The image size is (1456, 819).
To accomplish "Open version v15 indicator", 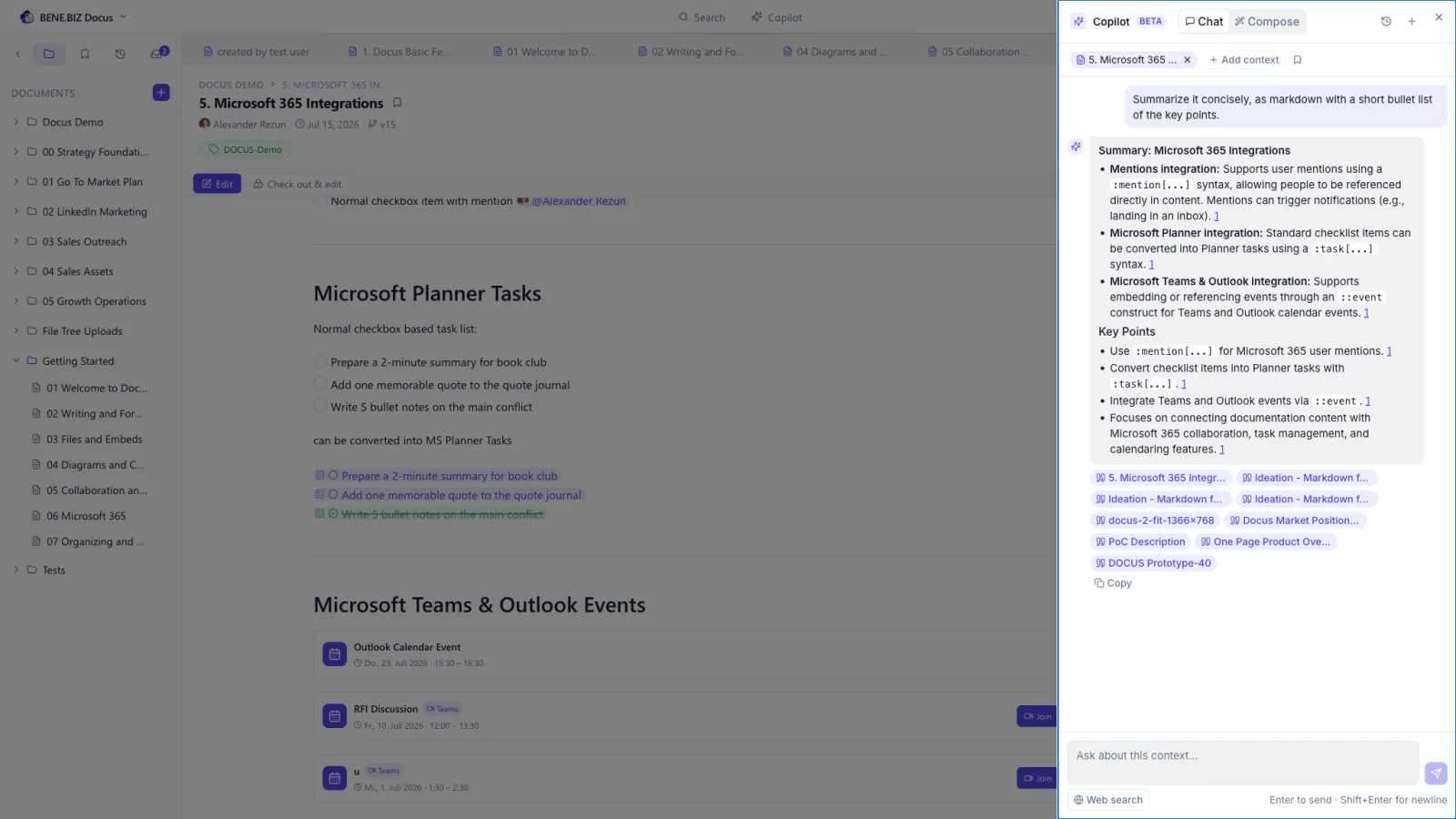I will (x=382, y=125).
